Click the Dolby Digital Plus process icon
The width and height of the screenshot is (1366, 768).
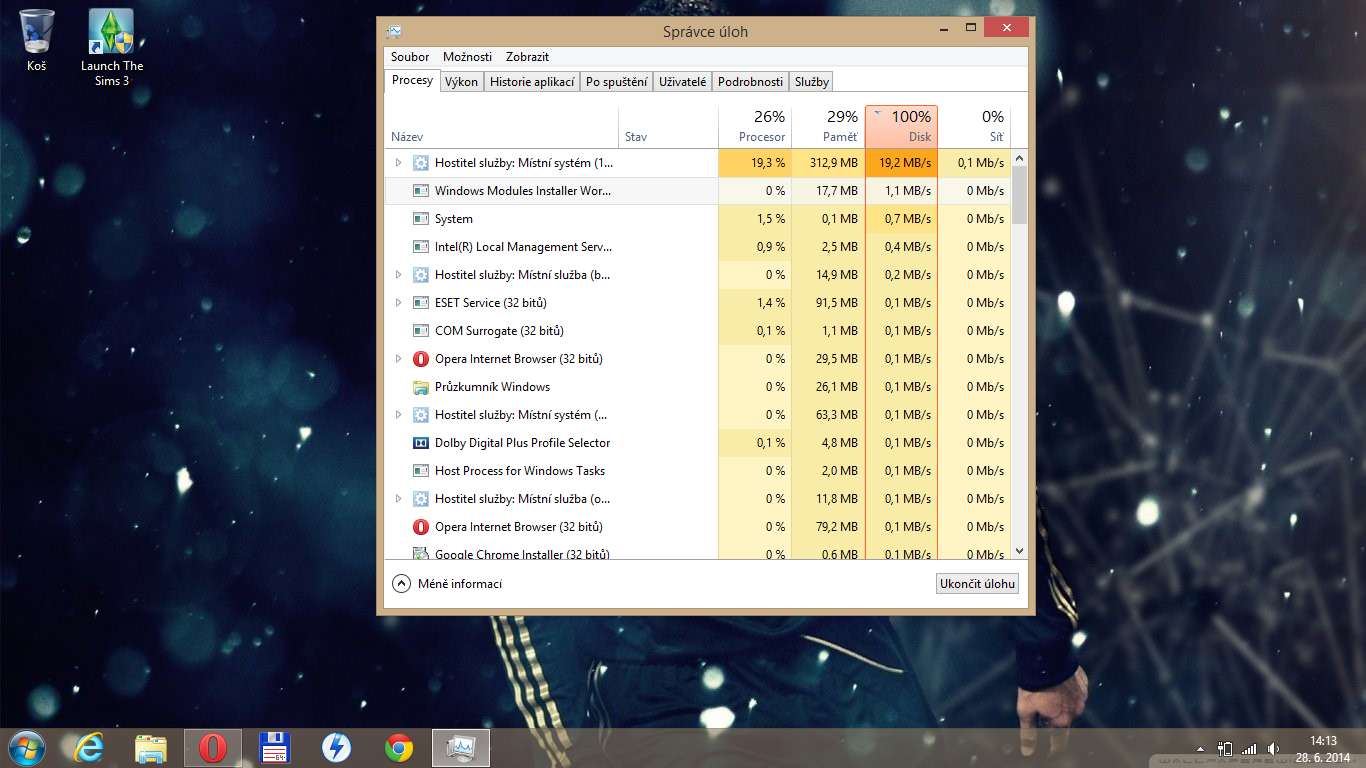coord(421,443)
